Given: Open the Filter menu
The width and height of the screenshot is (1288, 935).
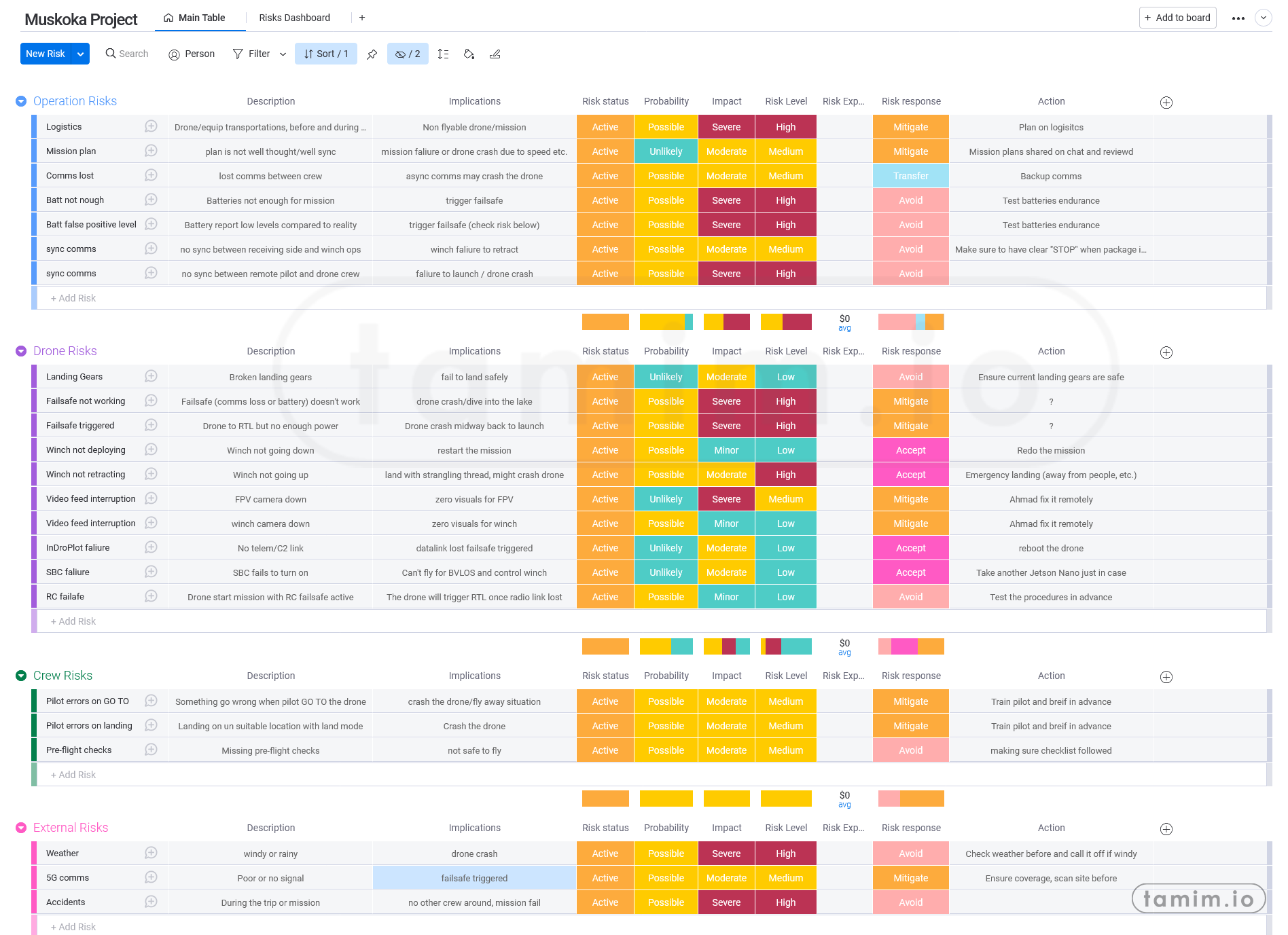Looking at the screenshot, I should coord(251,54).
